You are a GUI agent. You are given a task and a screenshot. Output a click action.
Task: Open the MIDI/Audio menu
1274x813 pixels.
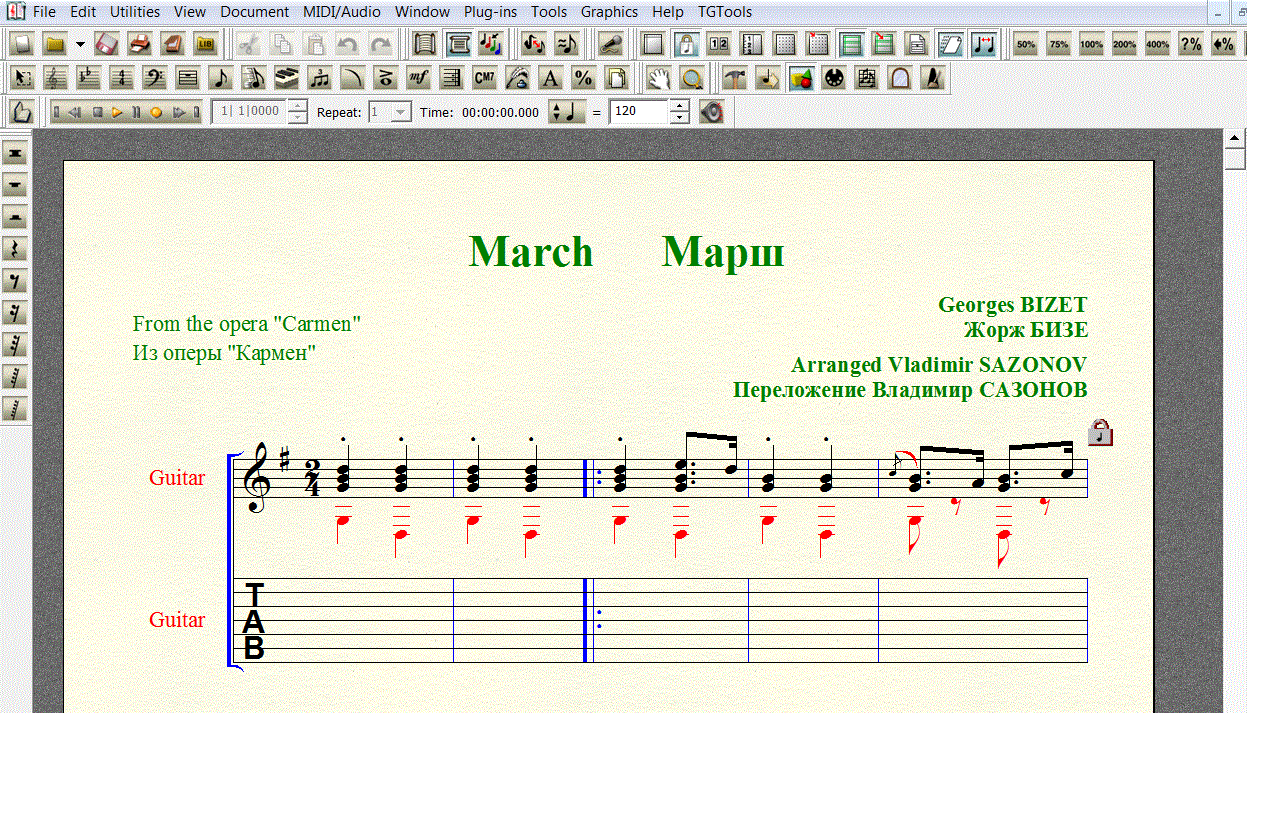coord(343,12)
